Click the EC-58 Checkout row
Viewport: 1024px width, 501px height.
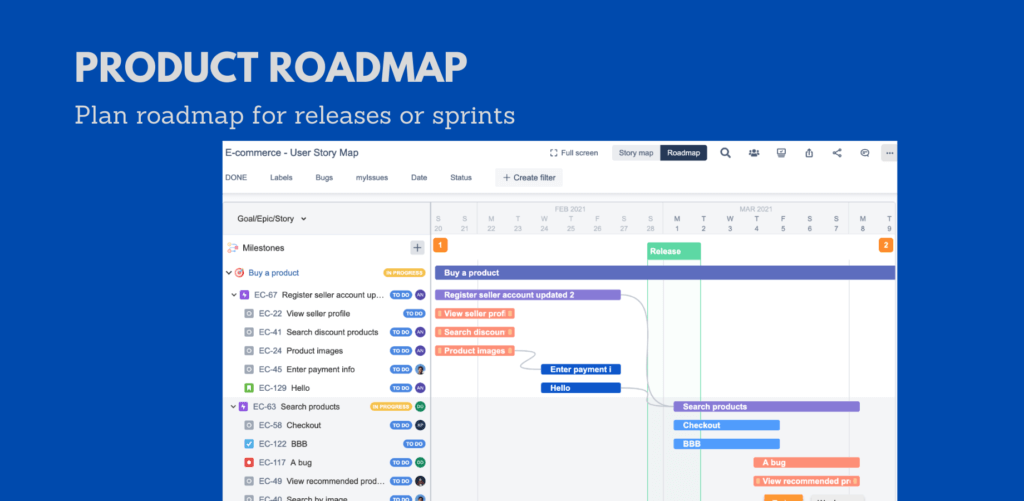327,425
